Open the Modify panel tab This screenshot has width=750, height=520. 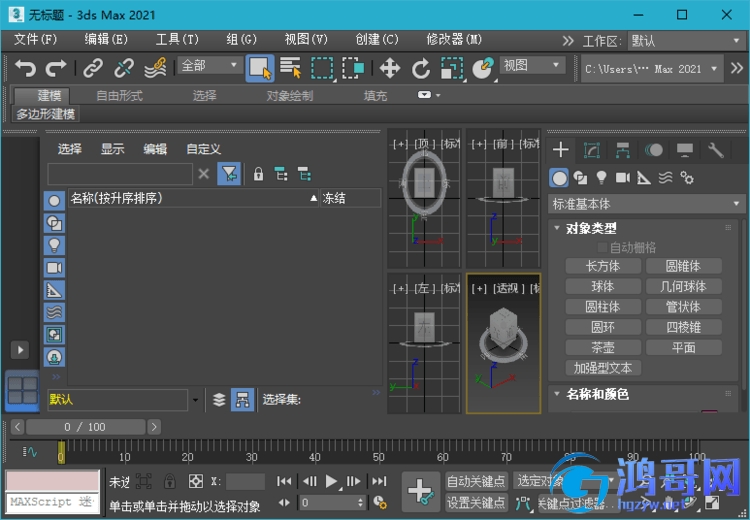(x=592, y=150)
